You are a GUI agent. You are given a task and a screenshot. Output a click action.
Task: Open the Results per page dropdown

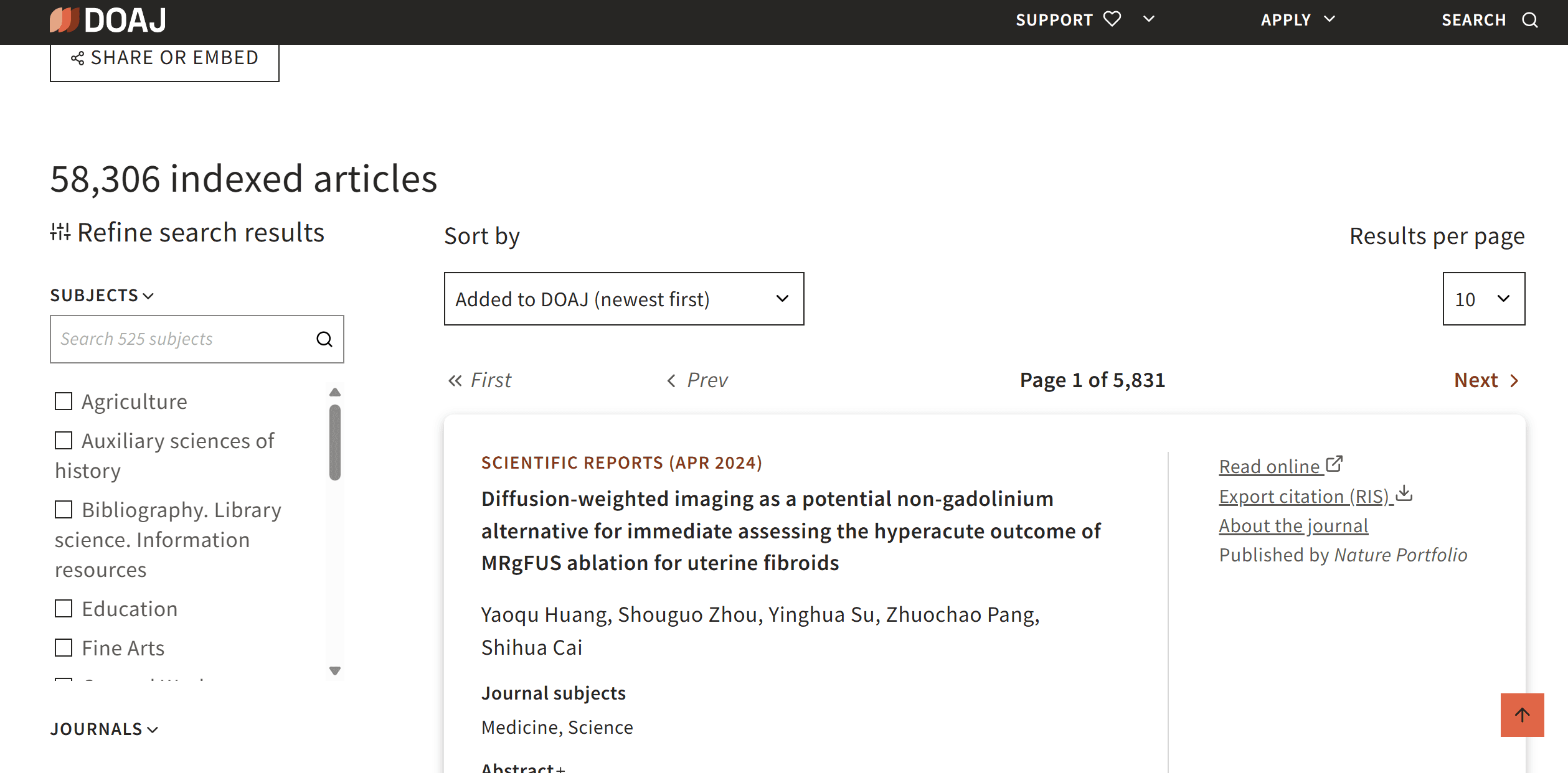point(1483,299)
